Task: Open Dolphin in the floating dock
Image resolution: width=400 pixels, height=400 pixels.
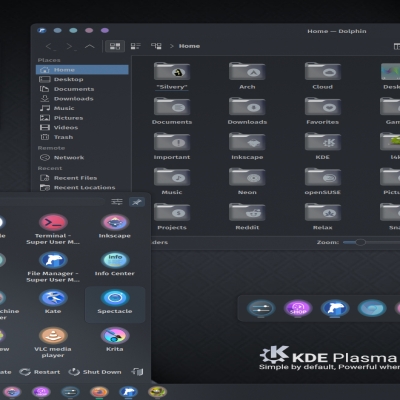Action: (335, 309)
